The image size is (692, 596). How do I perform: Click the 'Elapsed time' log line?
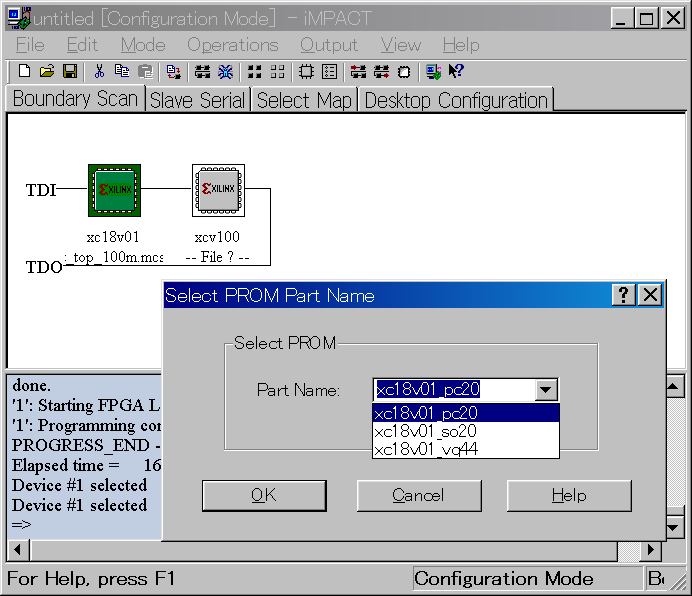(x=86, y=465)
